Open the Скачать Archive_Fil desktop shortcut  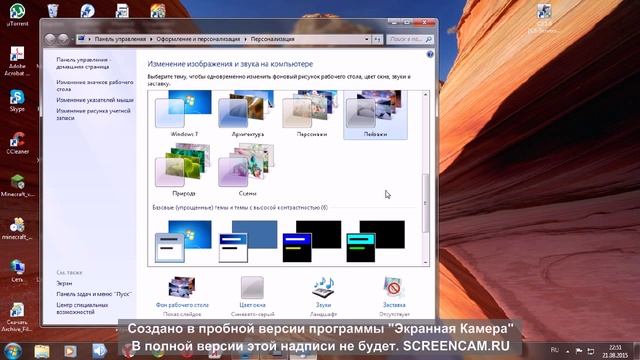click(17, 317)
